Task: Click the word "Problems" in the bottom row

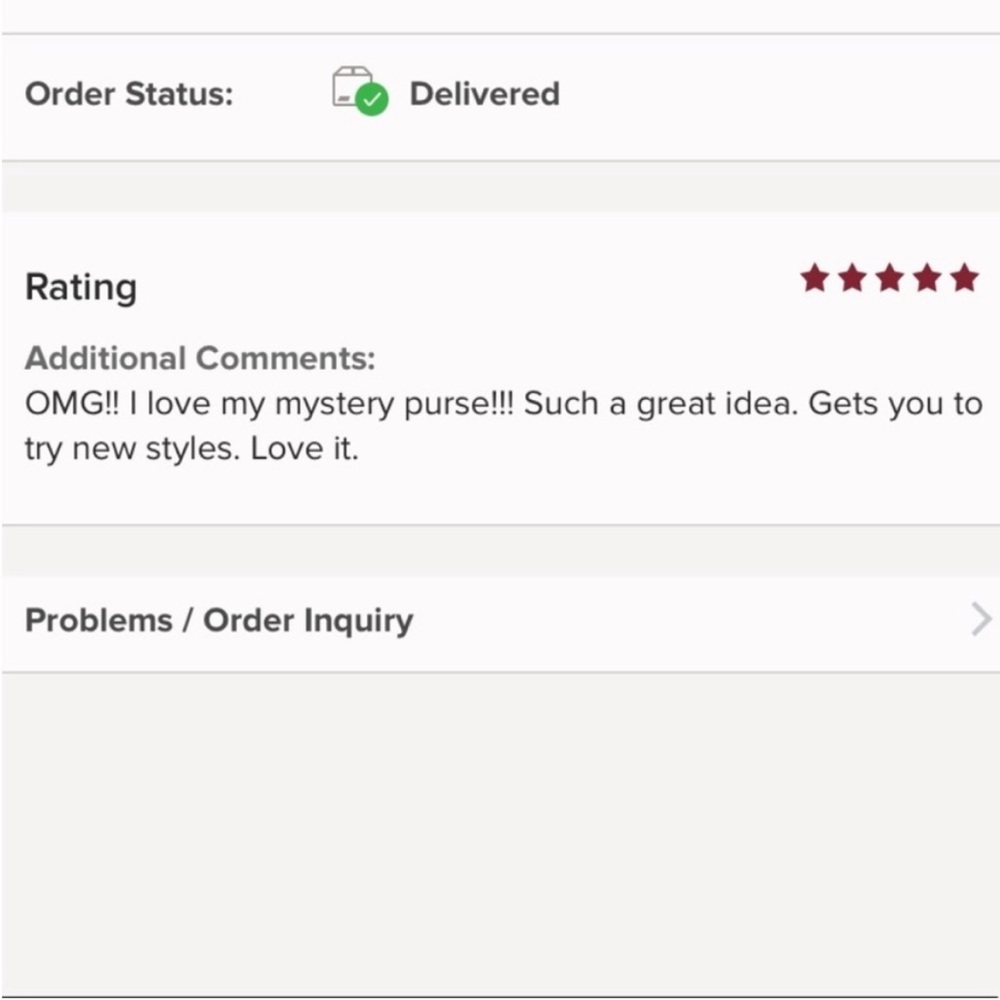Action: [x=99, y=620]
